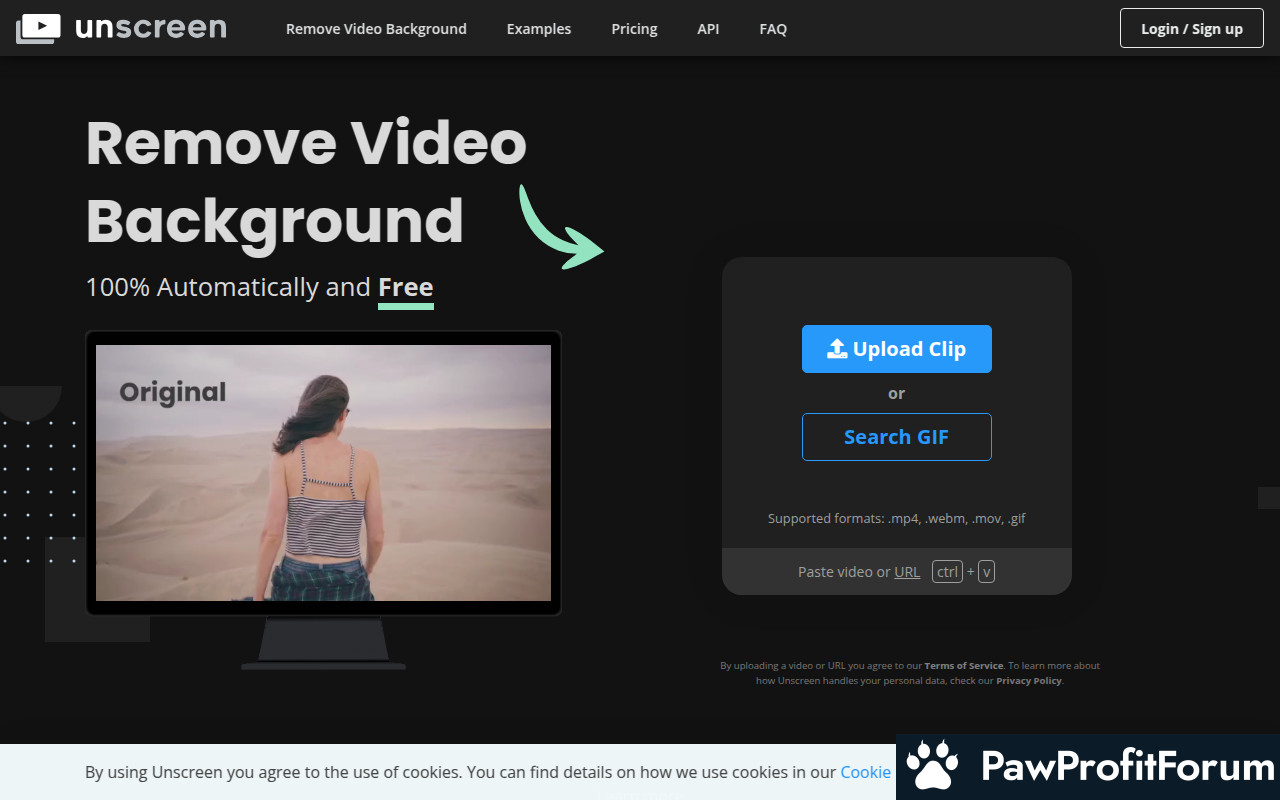
Task: Click the ctrl key hint
Action: click(x=947, y=572)
